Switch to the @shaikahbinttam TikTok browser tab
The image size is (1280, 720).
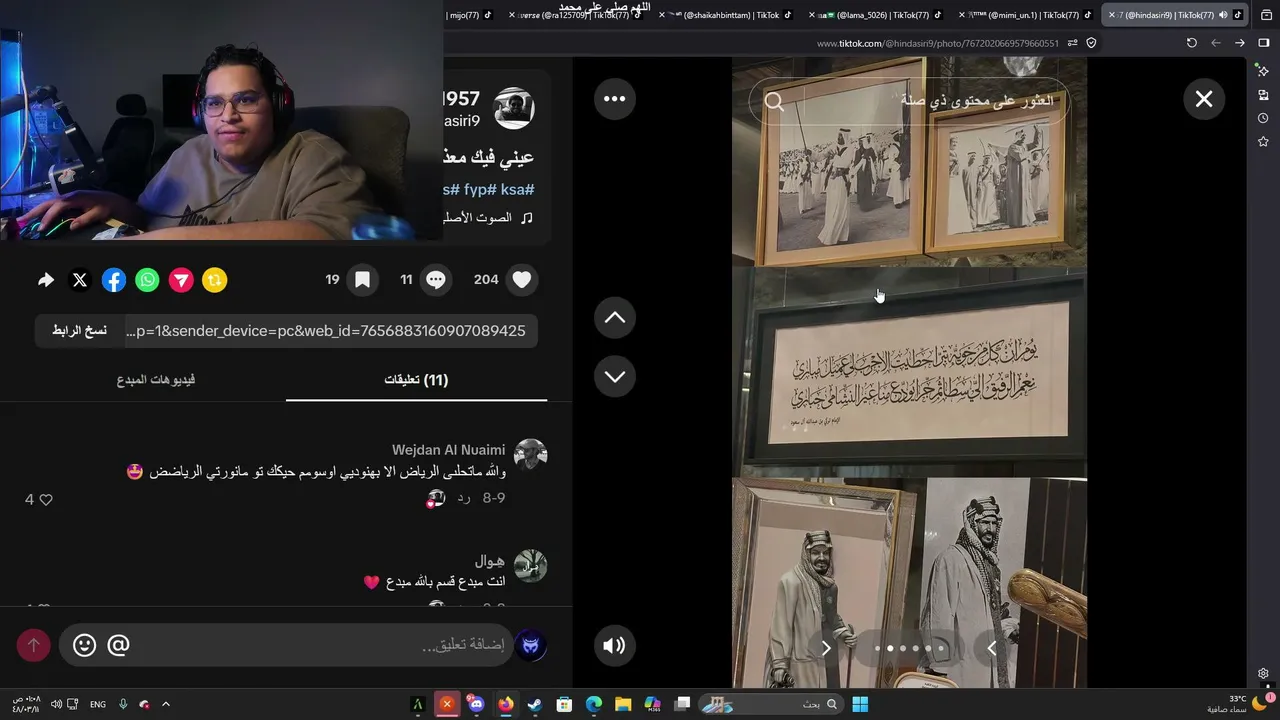725,15
